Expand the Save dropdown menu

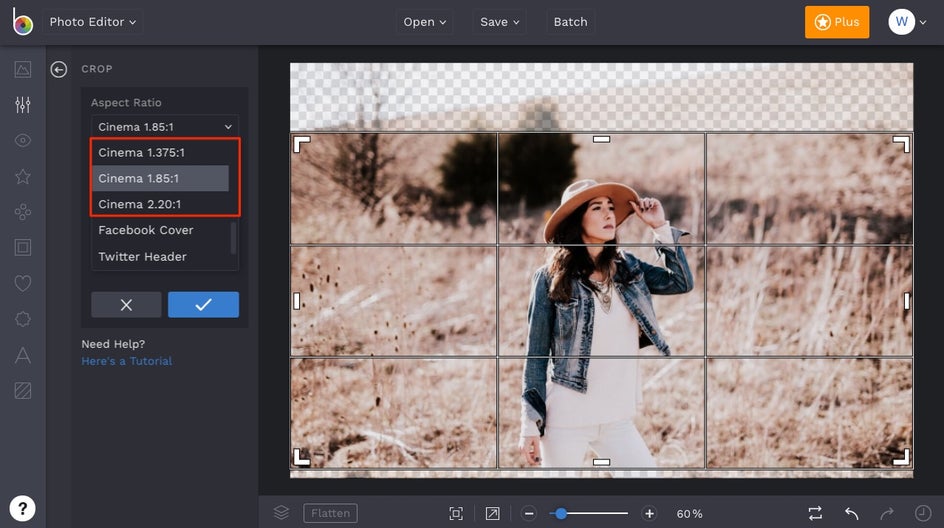click(500, 22)
